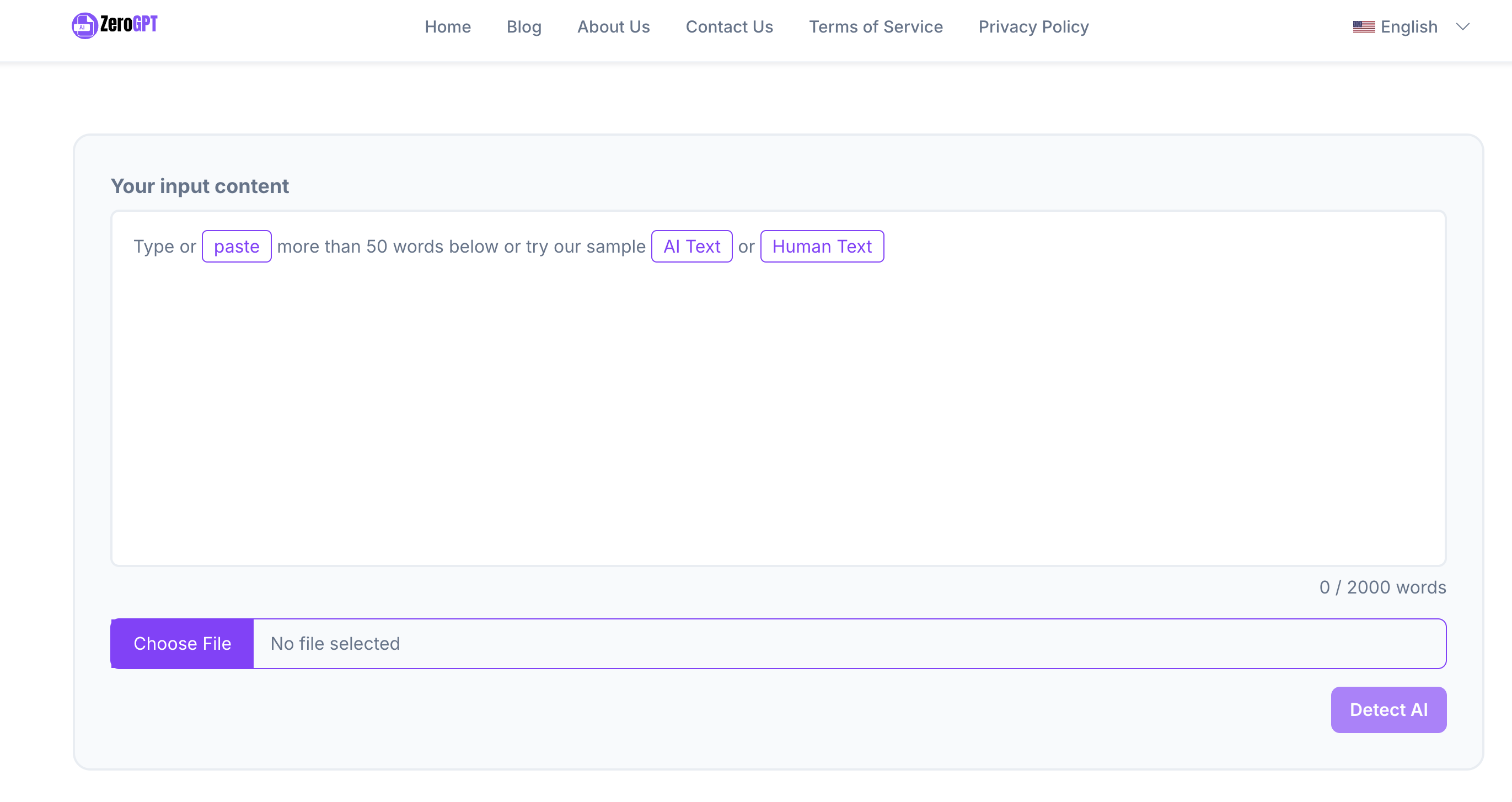
Task: Open the About Us page
Action: [x=613, y=27]
